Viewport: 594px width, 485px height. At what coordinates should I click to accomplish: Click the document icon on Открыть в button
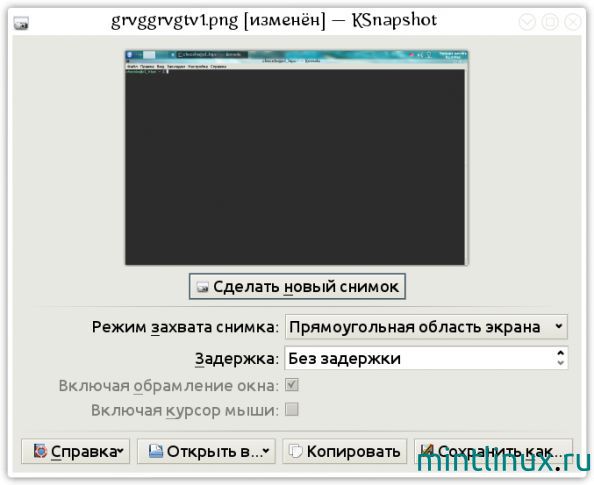(156, 451)
